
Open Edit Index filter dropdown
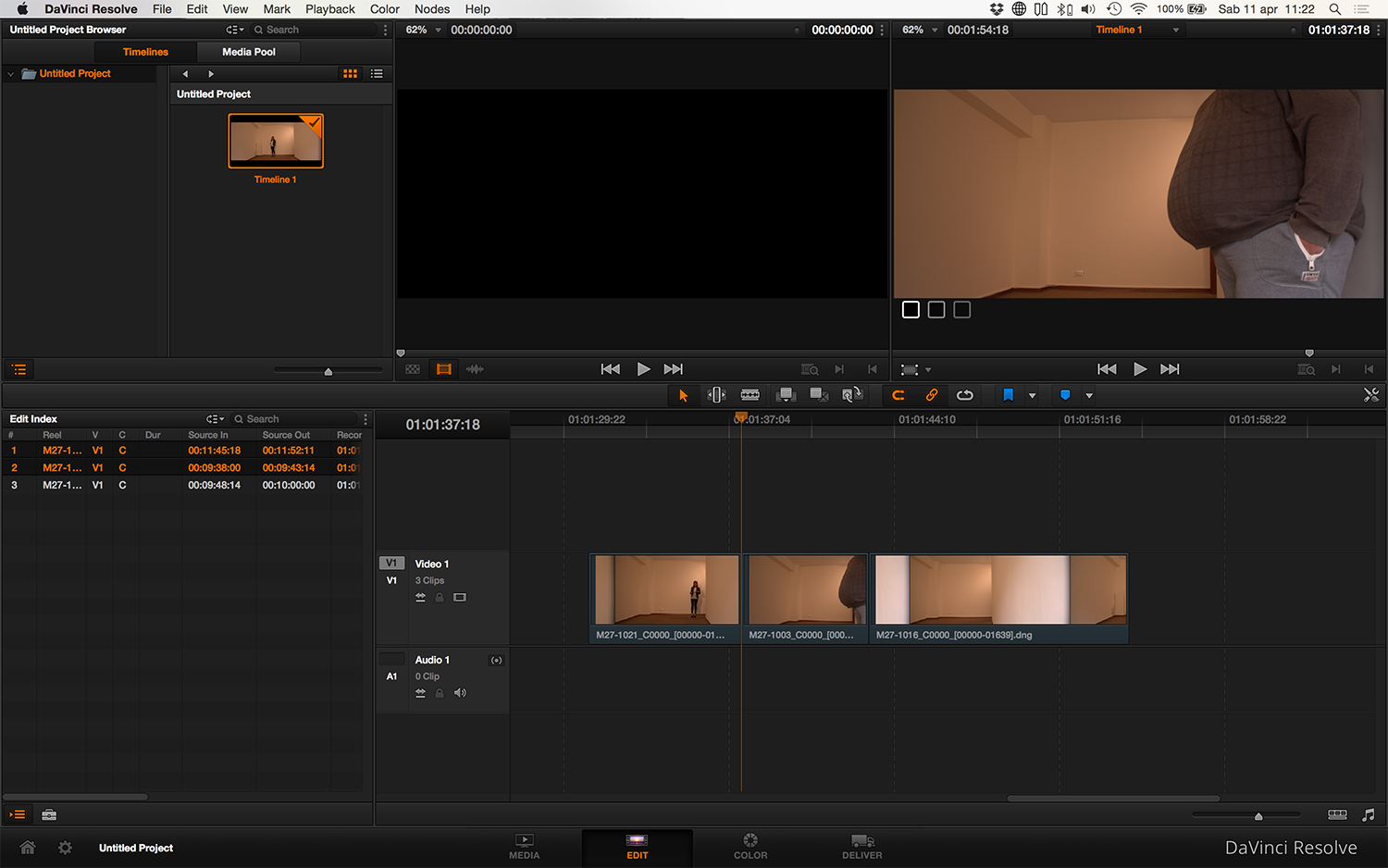215,419
